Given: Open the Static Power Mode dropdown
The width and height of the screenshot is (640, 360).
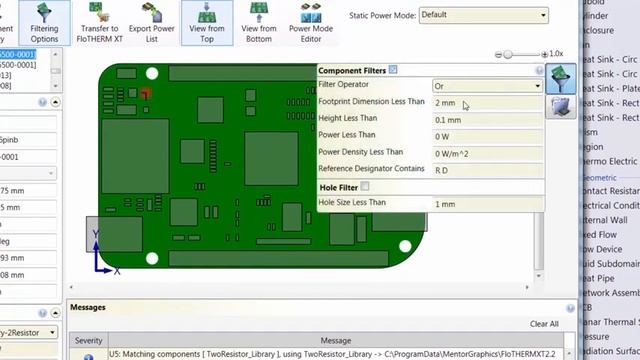Looking at the screenshot, I should [484, 15].
